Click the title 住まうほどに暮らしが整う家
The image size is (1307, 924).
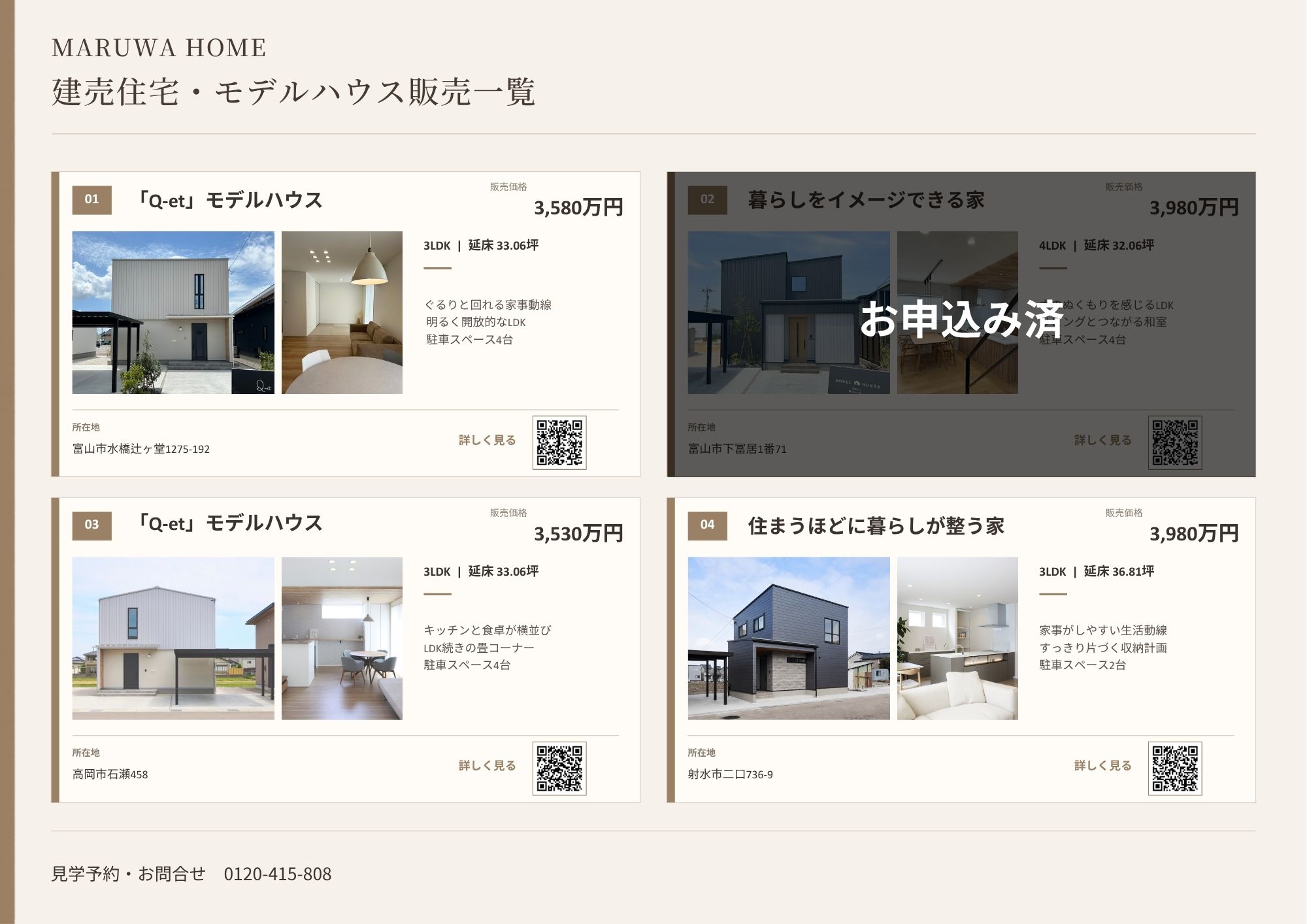876,526
